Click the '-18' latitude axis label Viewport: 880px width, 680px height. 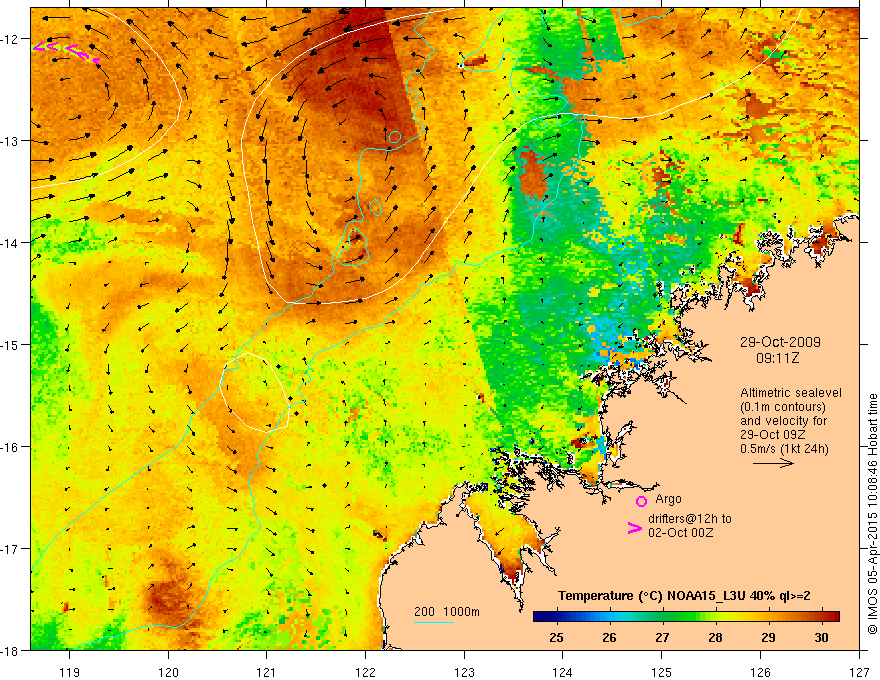[x=10, y=651]
